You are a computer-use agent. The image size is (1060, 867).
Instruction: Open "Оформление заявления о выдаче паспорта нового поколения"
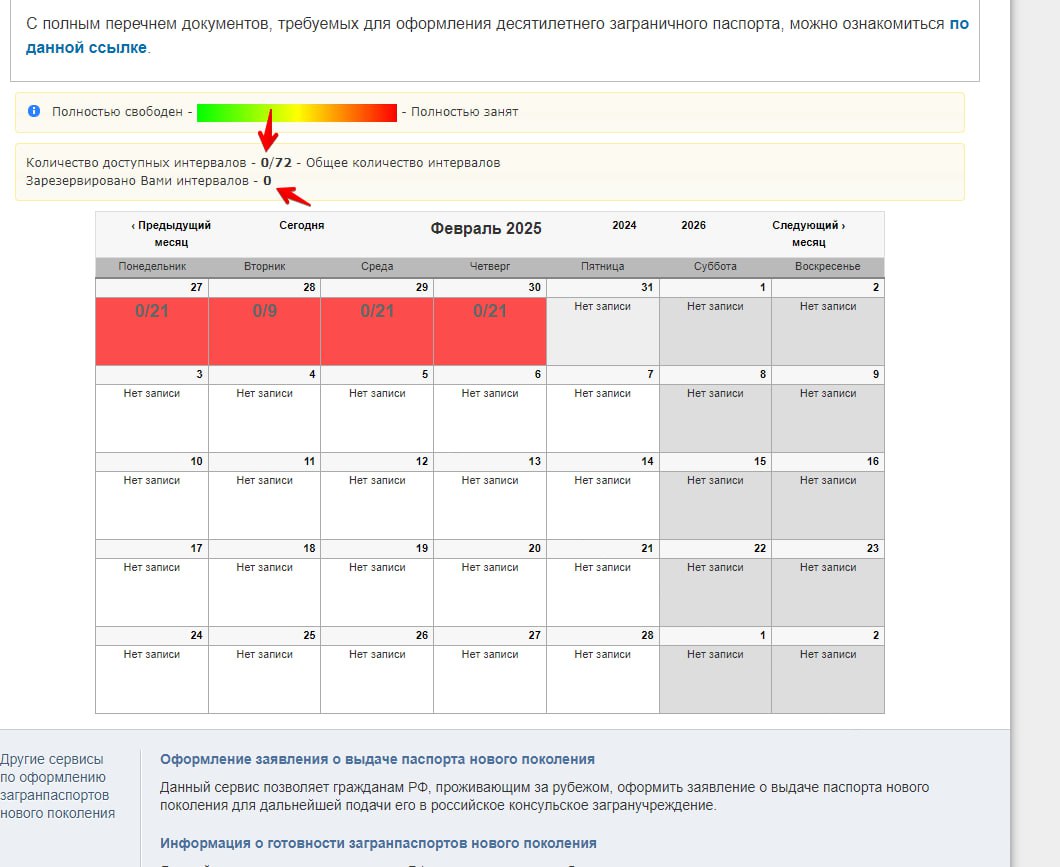coord(377,759)
